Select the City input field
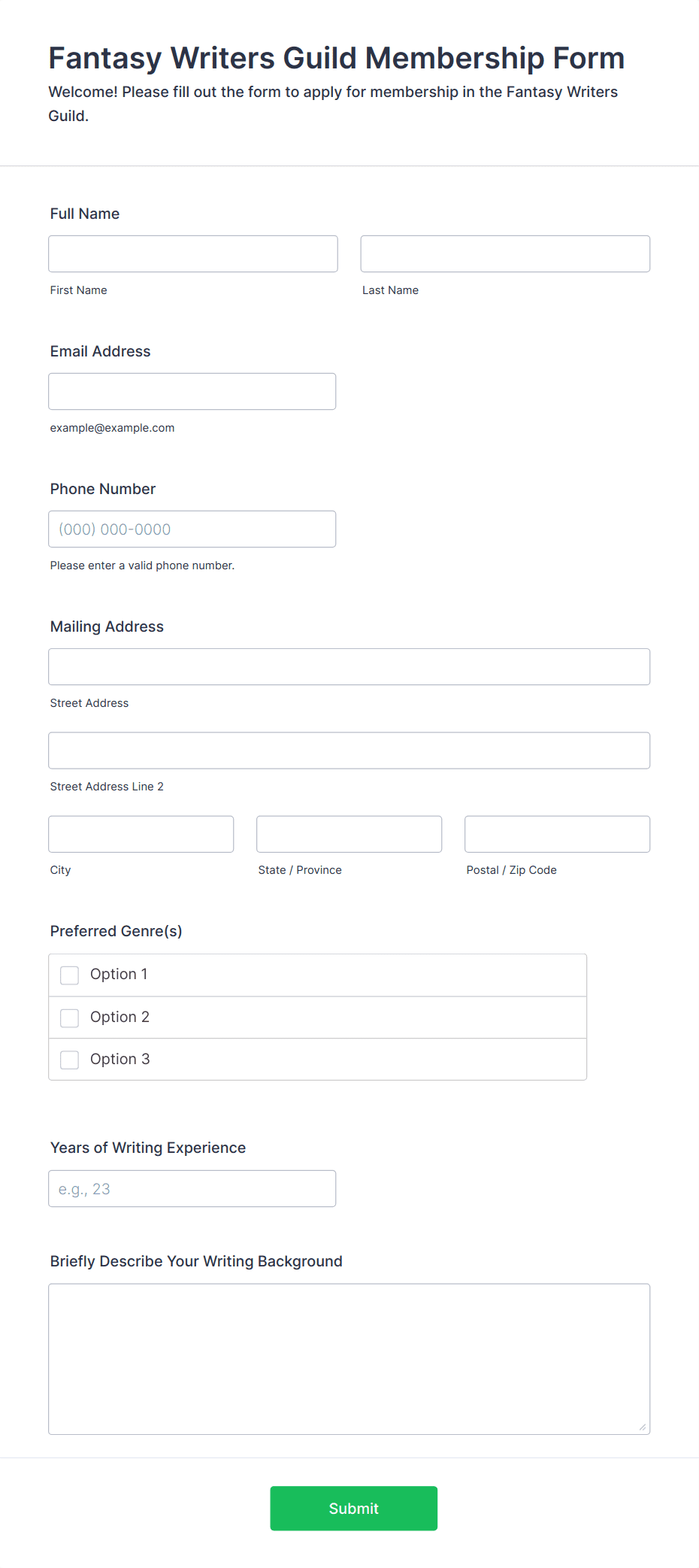This screenshot has width=699, height=1568. [x=141, y=834]
